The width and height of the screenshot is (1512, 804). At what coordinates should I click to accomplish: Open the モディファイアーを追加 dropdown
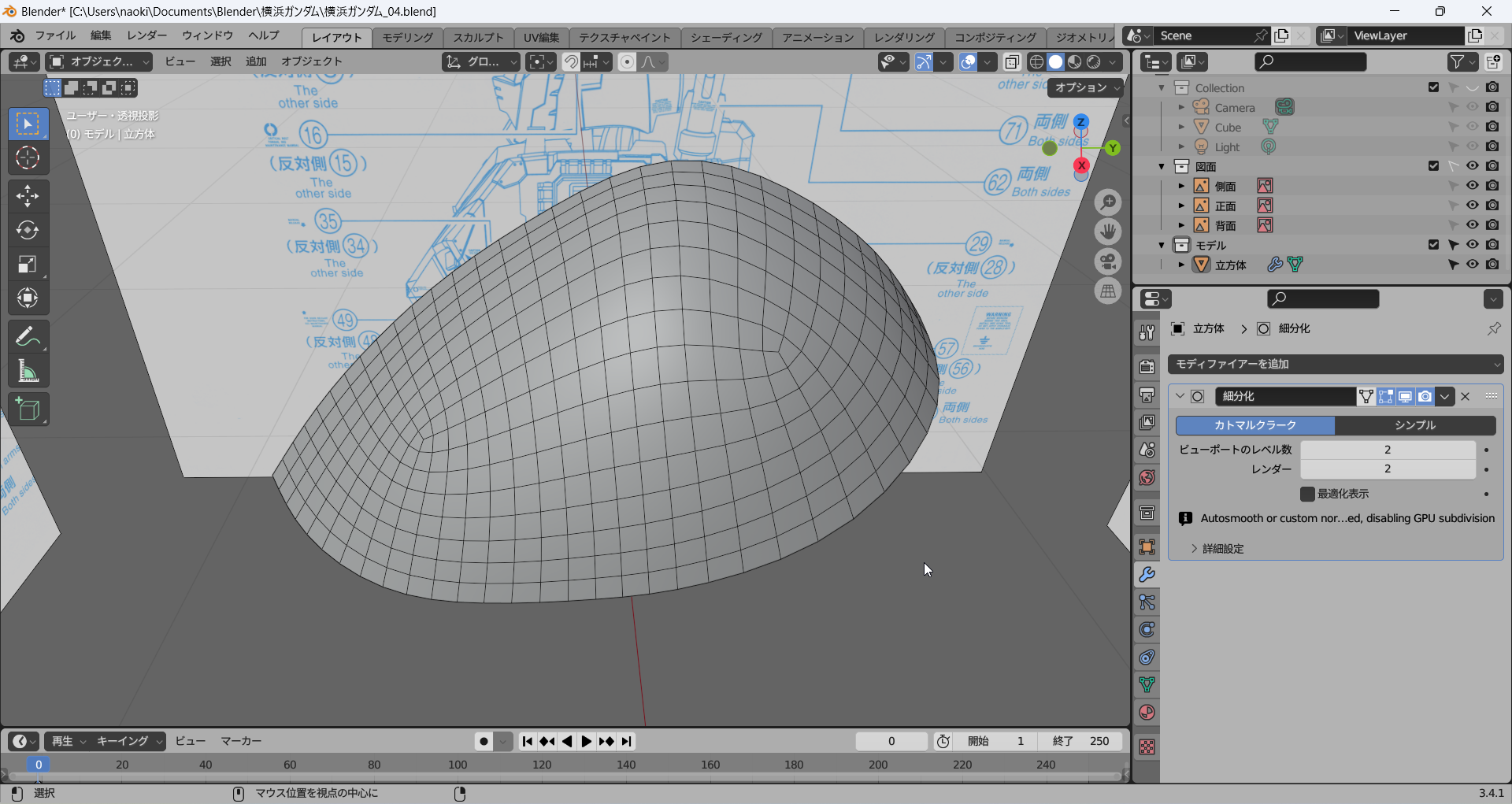1336,364
